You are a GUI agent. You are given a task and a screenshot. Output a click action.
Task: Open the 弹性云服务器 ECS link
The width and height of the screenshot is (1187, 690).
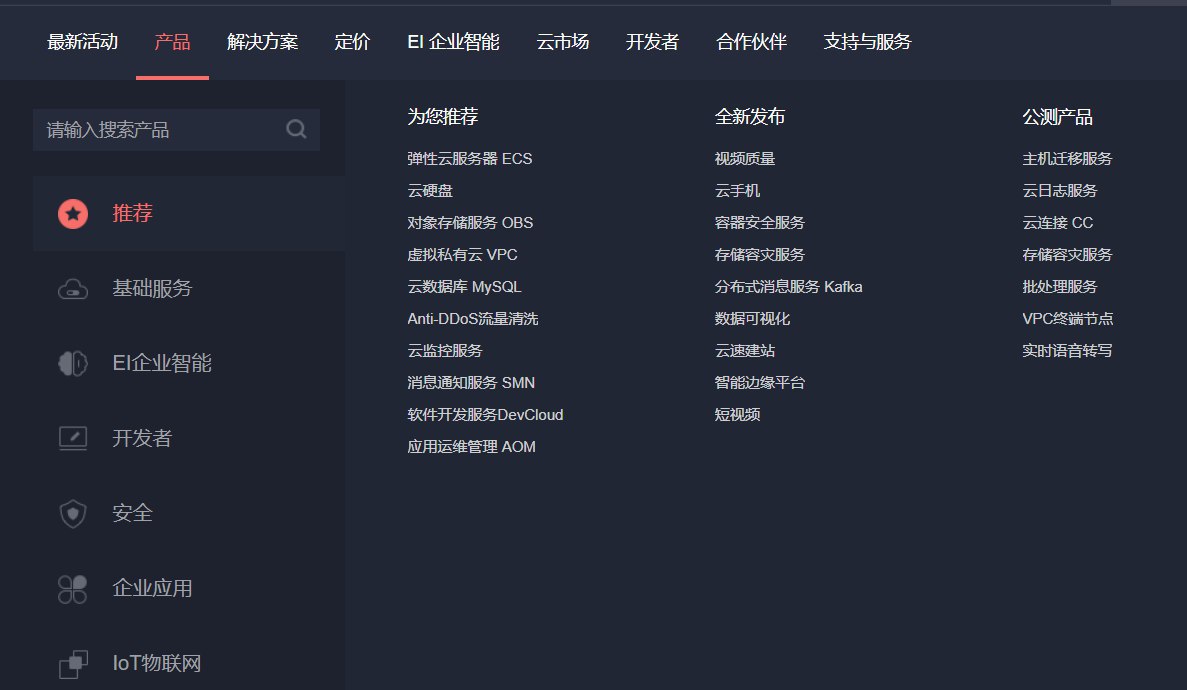point(469,159)
